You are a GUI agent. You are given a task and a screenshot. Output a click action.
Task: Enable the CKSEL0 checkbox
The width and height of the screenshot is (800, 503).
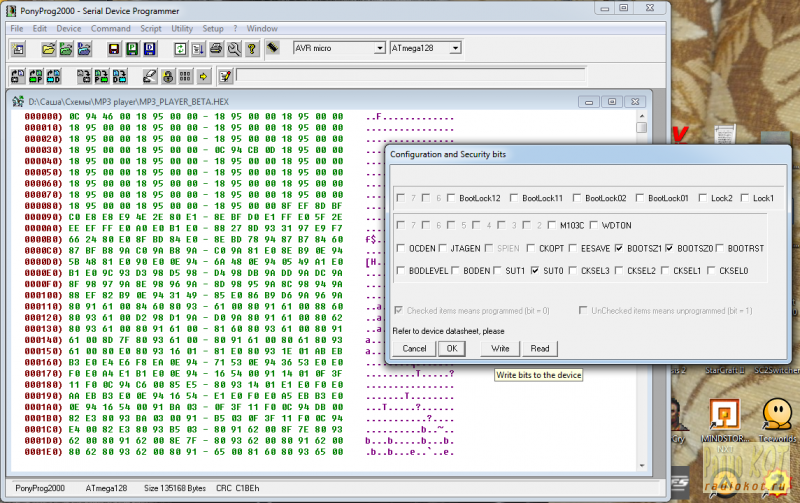(x=711, y=270)
